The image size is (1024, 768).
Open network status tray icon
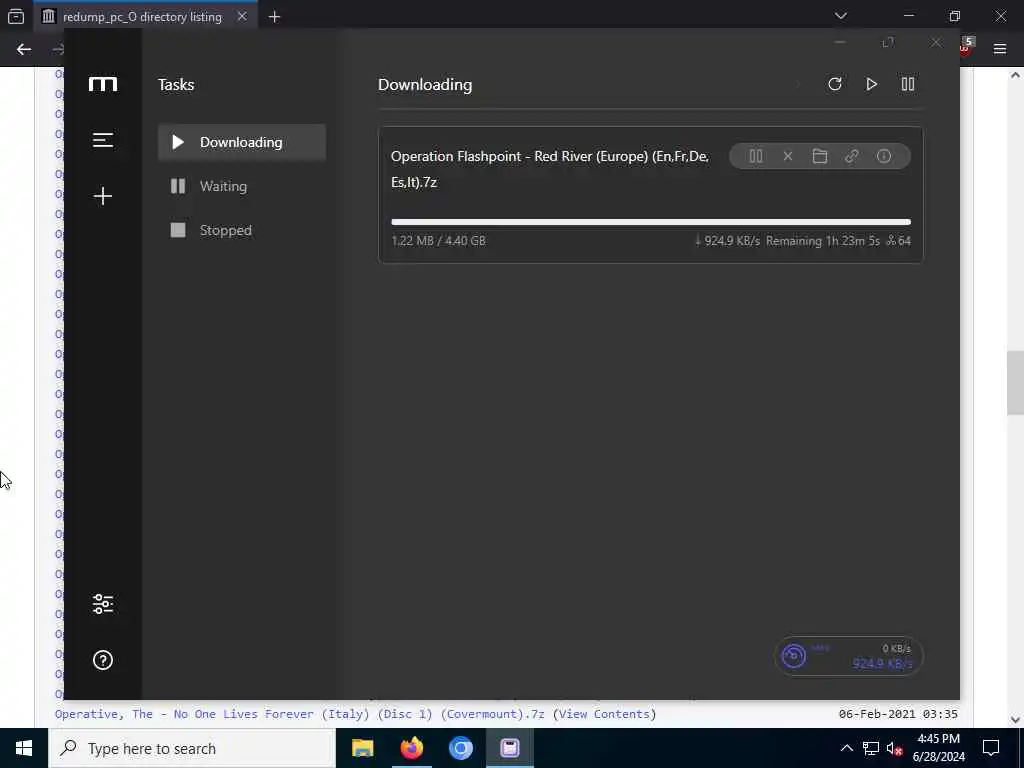pyautogui.click(x=871, y=748)
